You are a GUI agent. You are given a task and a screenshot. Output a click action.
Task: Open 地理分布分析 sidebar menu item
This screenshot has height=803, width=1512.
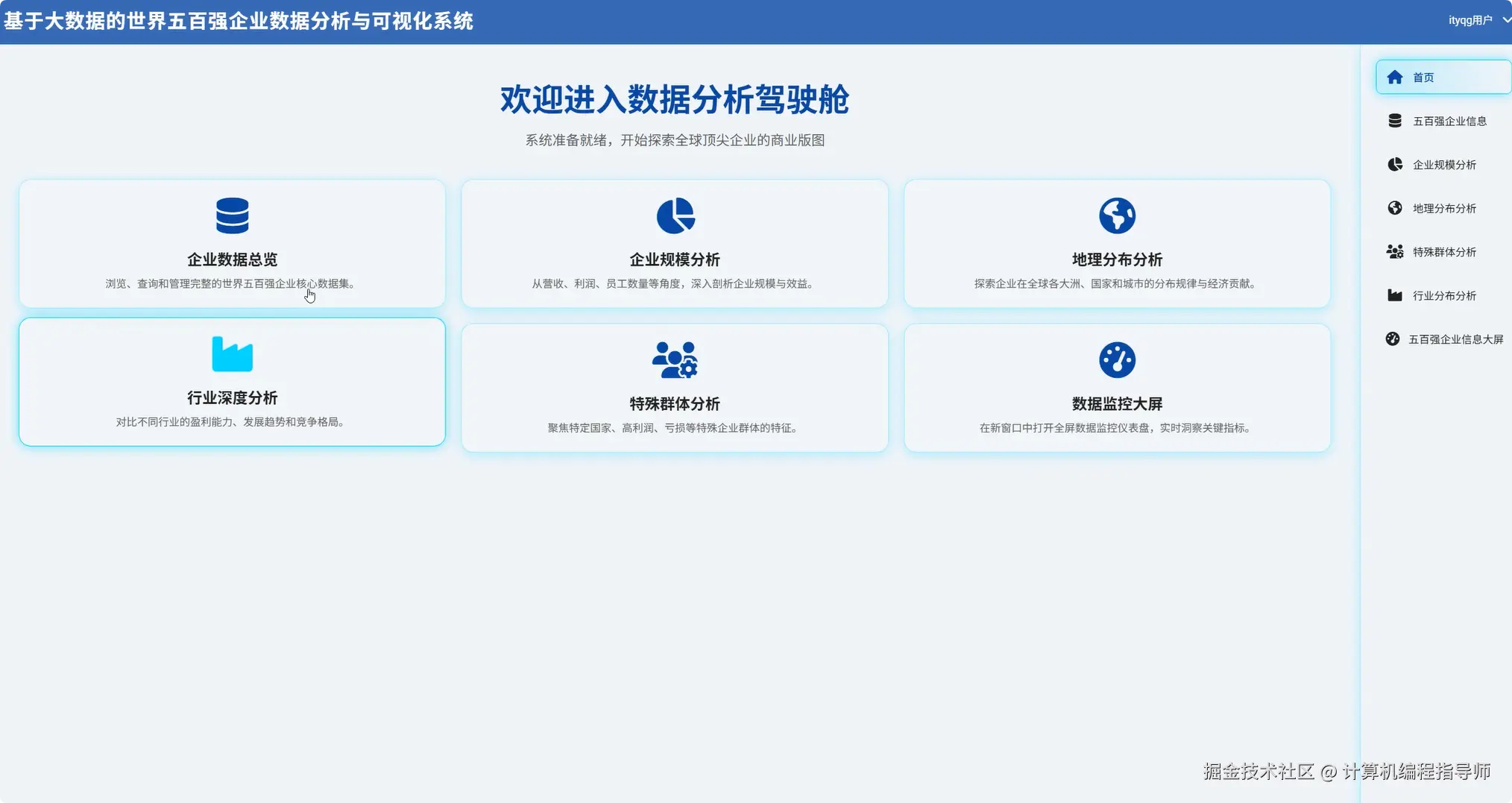point(1443,208)
